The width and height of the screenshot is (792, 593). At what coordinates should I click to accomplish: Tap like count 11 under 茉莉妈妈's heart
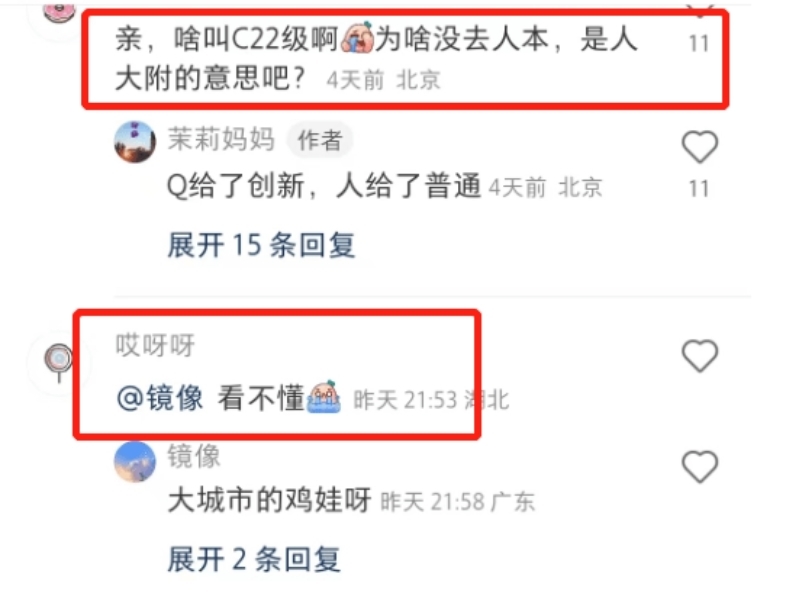pos(700,188)
